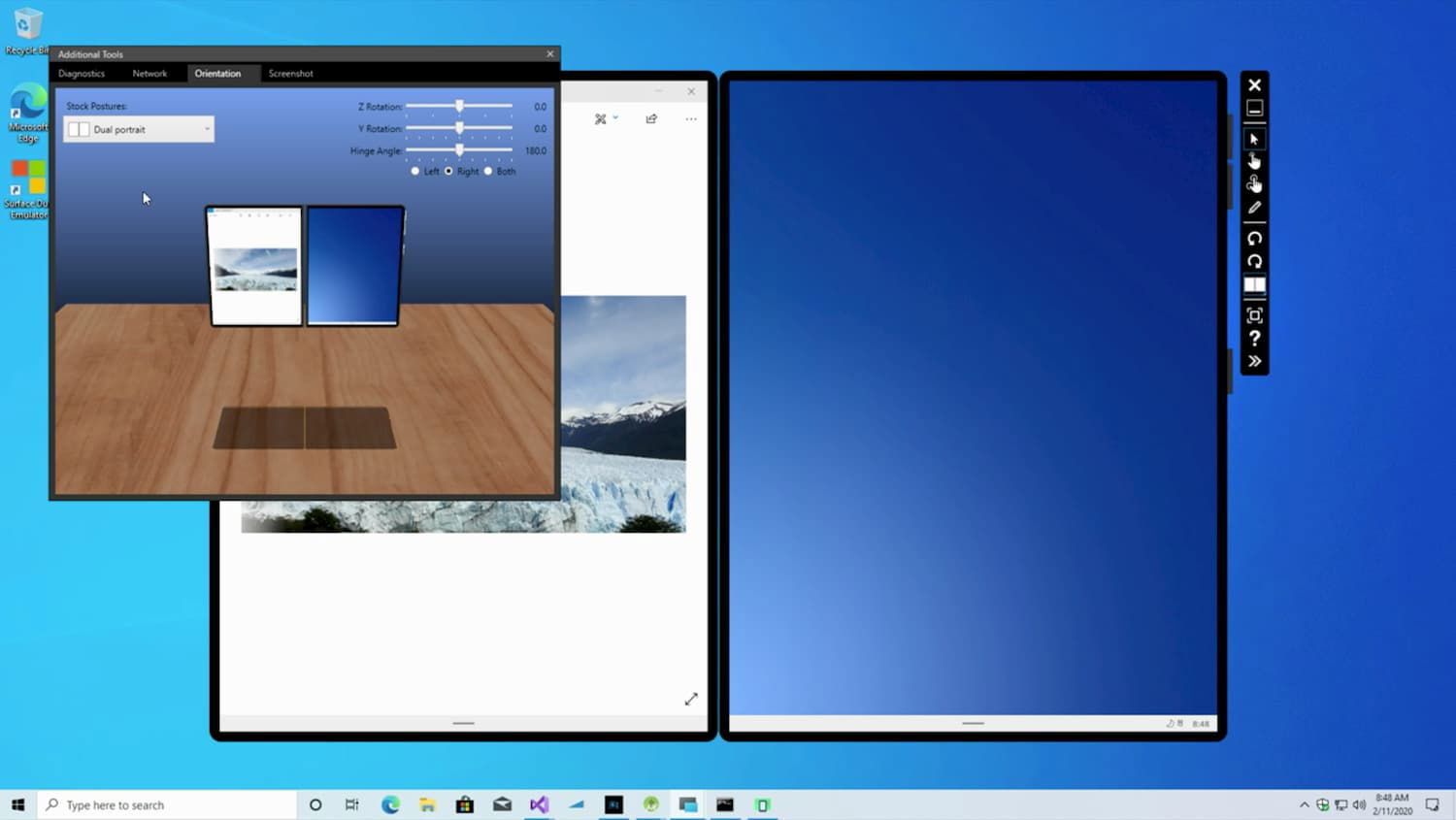Adjust the Hinge Angle slider

(x=459, y=150)
